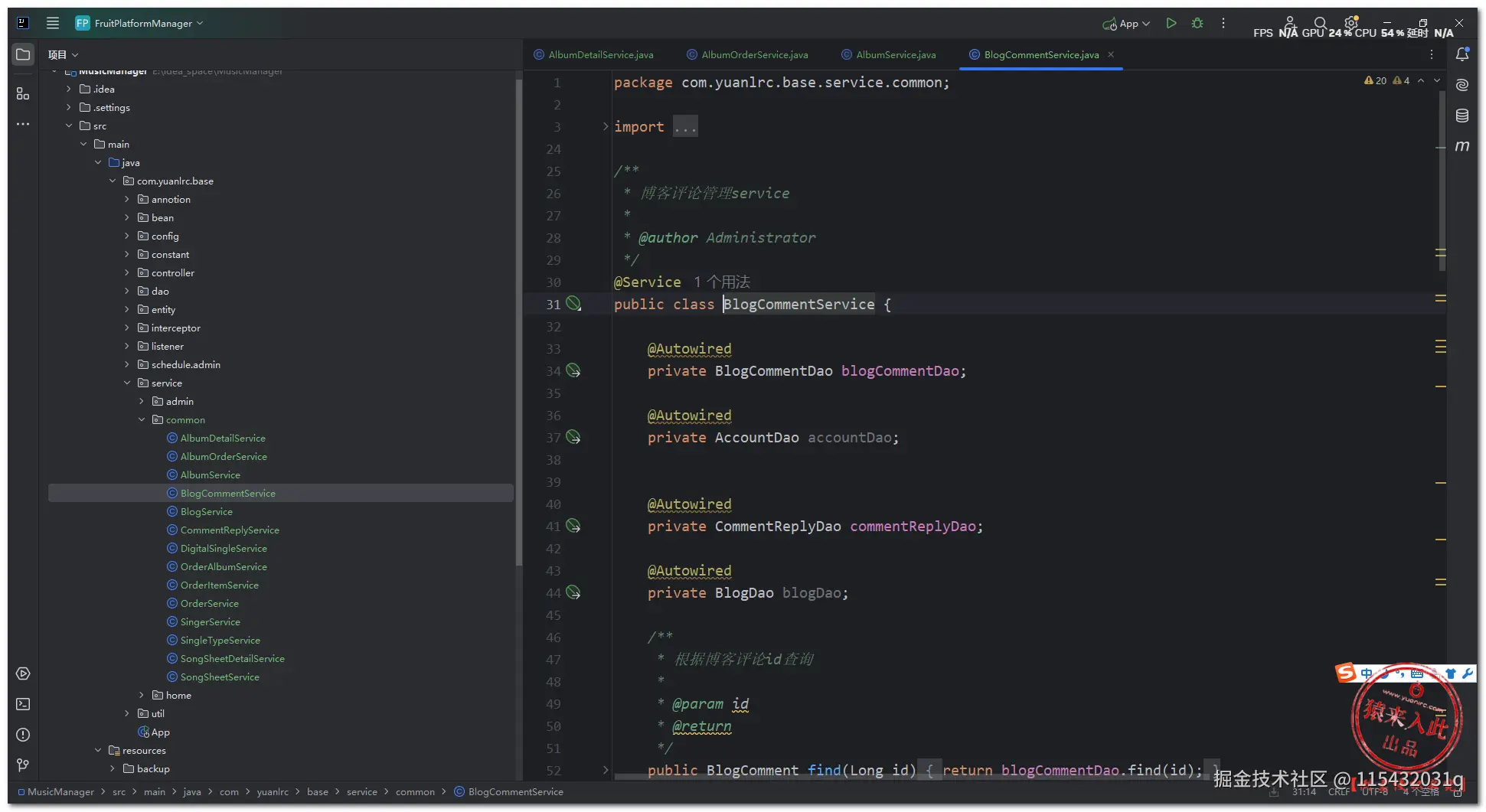Open the 项目 view selector dropdown

[64, 54]
